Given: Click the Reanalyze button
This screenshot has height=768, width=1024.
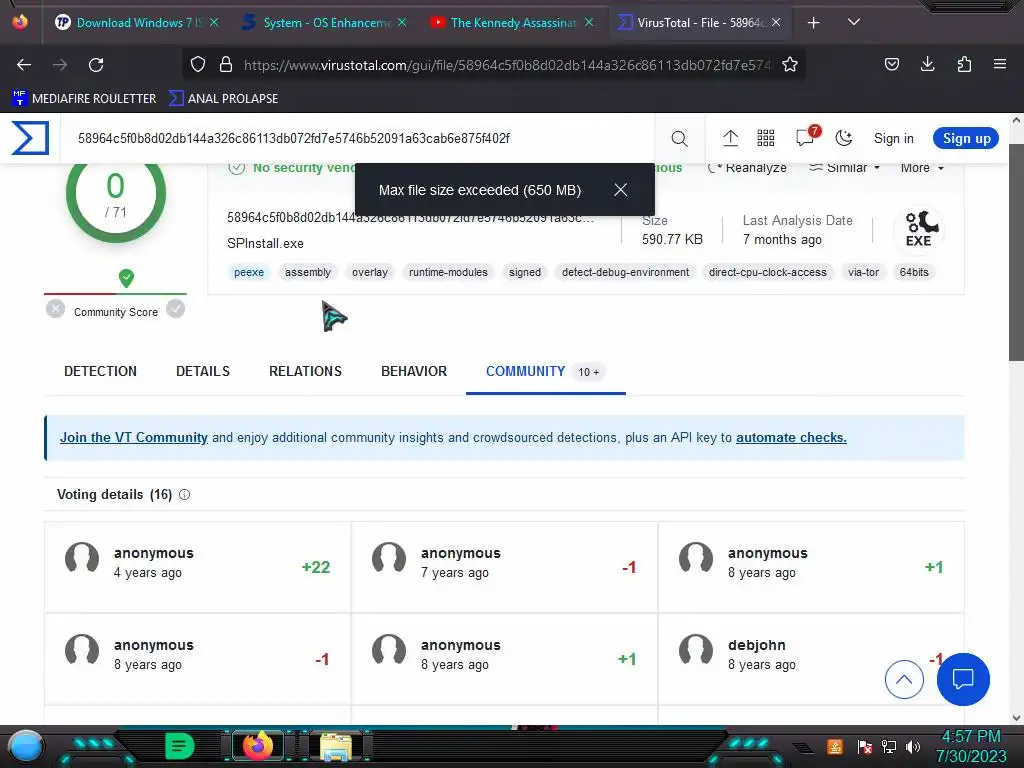Looking at the screenshot, I should pos(748,168).
